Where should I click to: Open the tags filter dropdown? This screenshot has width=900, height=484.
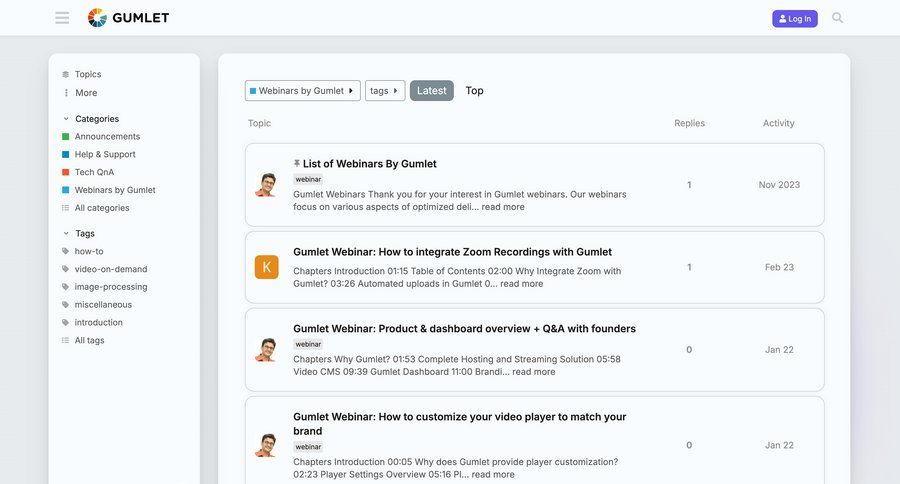pyautogui.click(x=385, y=91)
